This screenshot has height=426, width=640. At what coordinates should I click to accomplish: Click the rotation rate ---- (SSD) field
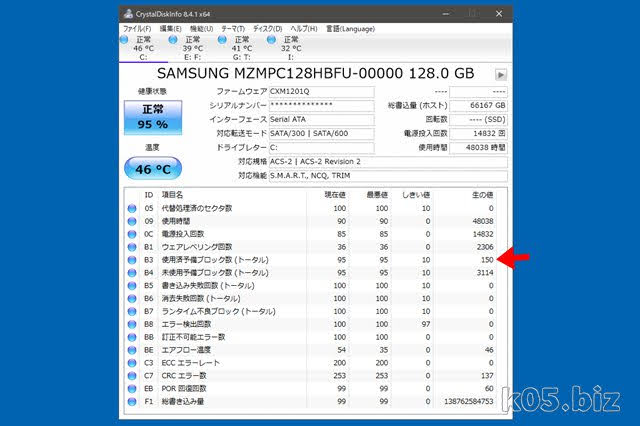[478, 120]
